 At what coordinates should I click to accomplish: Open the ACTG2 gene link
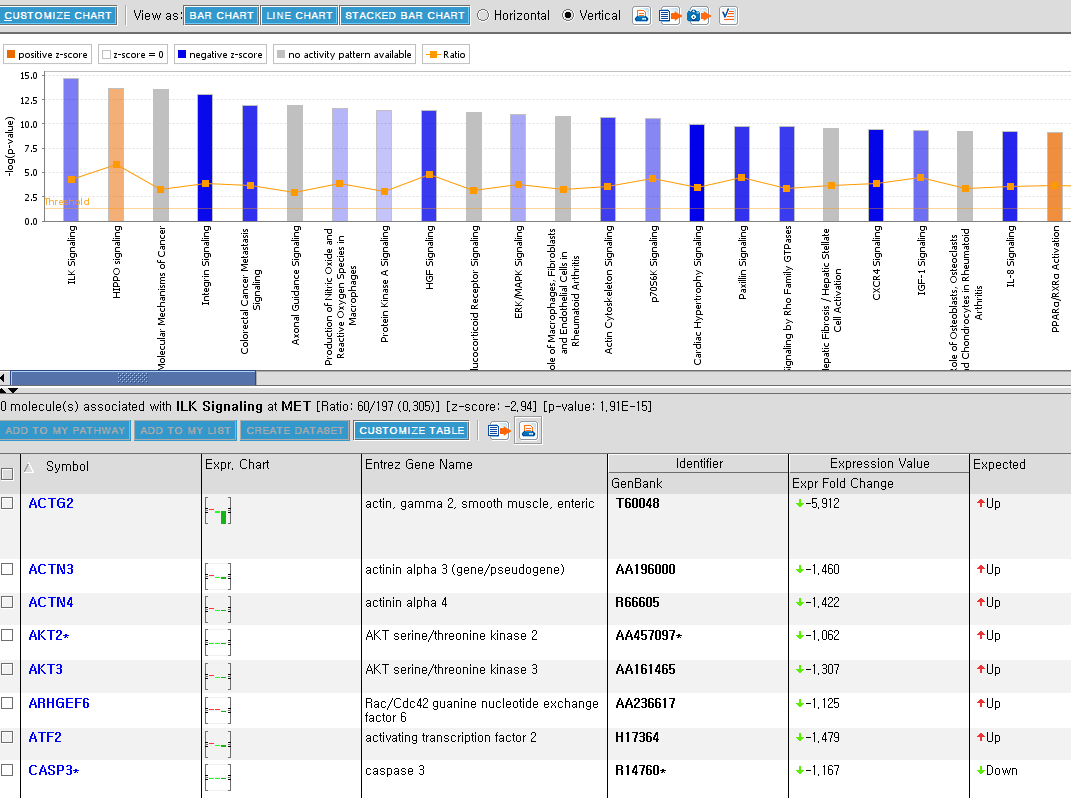(51, 504)
